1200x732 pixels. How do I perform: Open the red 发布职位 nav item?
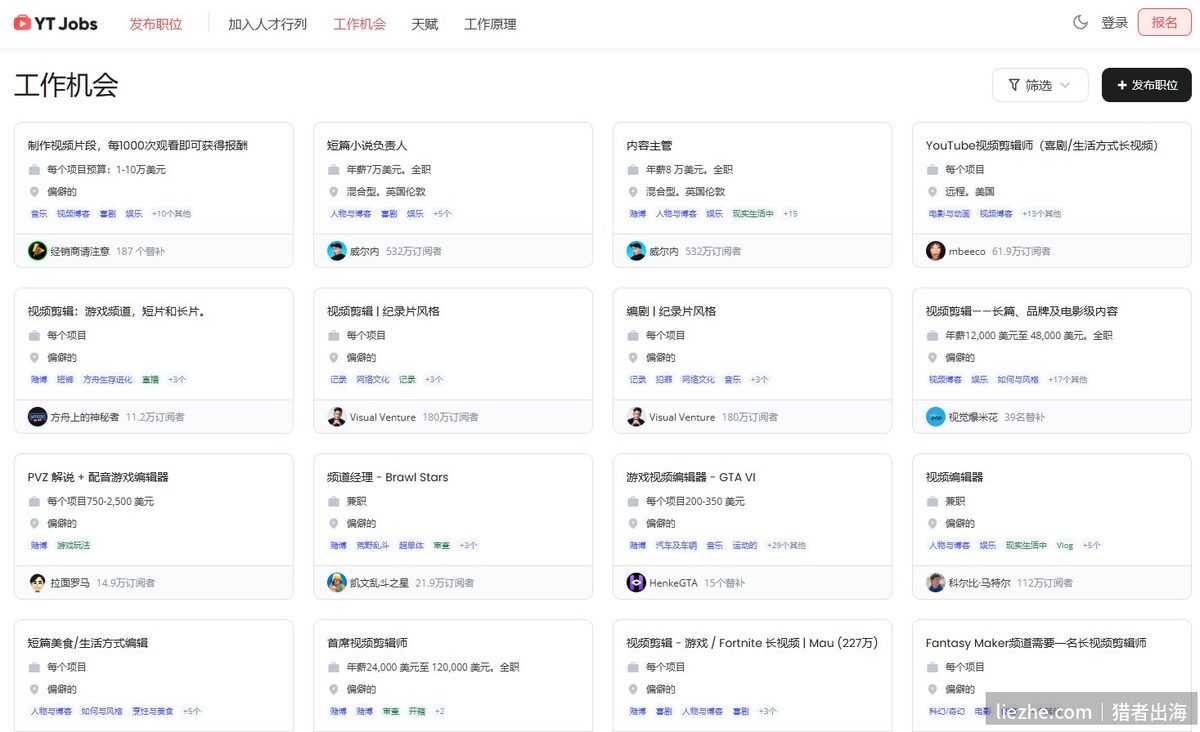click(156, 24)
